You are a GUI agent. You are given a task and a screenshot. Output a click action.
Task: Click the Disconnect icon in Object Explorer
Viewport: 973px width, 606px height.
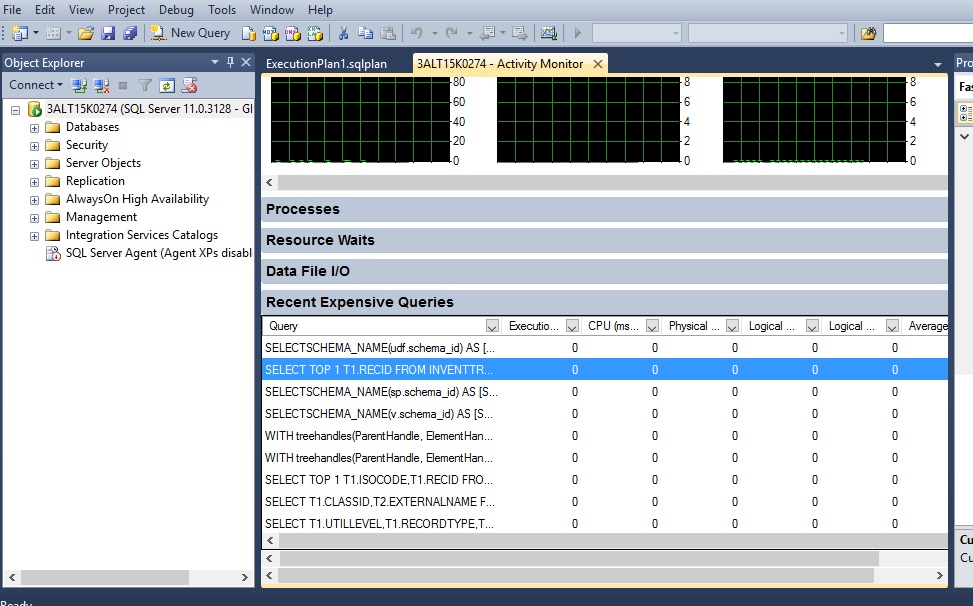point(100,85)
